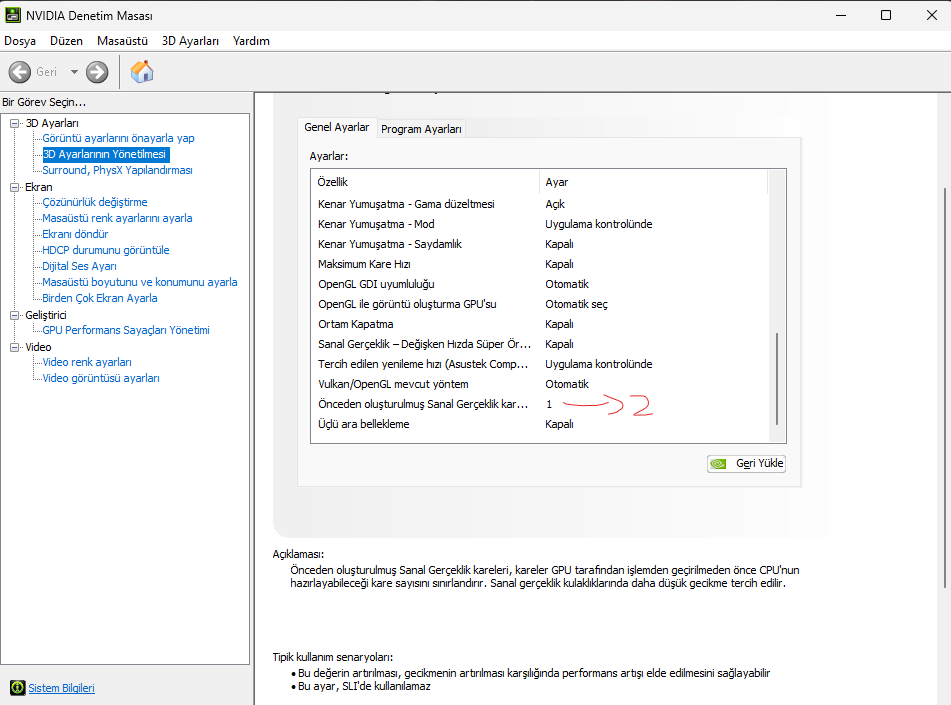The height and width of the screenshot is (705, 951).
Task: Select Tercih edilen yenileme hızı row
Action: point(540,365)
